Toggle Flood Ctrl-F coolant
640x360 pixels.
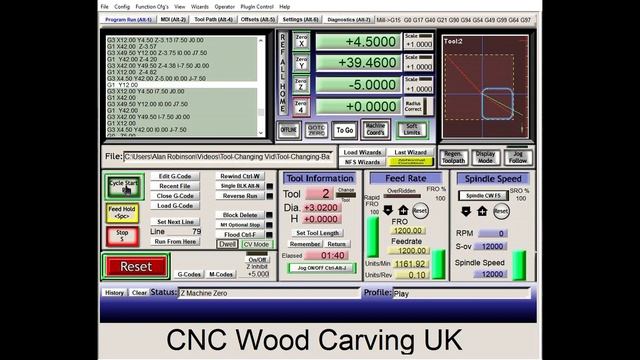[x=240, y=234]
